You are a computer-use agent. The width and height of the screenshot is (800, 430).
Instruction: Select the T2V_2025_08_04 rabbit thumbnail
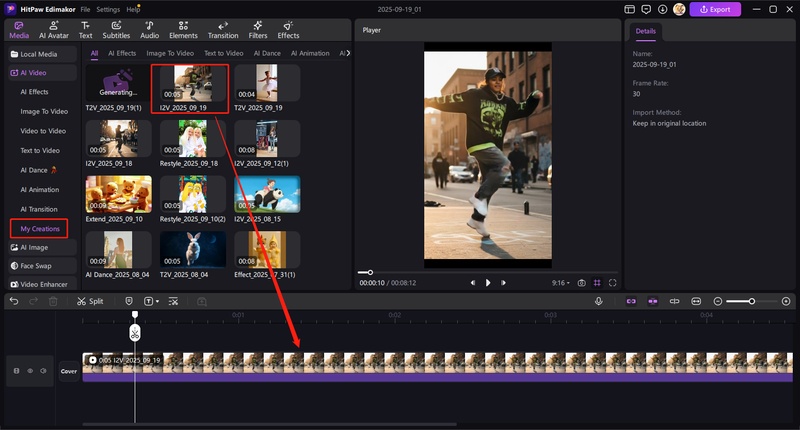[x=193, y=249]
